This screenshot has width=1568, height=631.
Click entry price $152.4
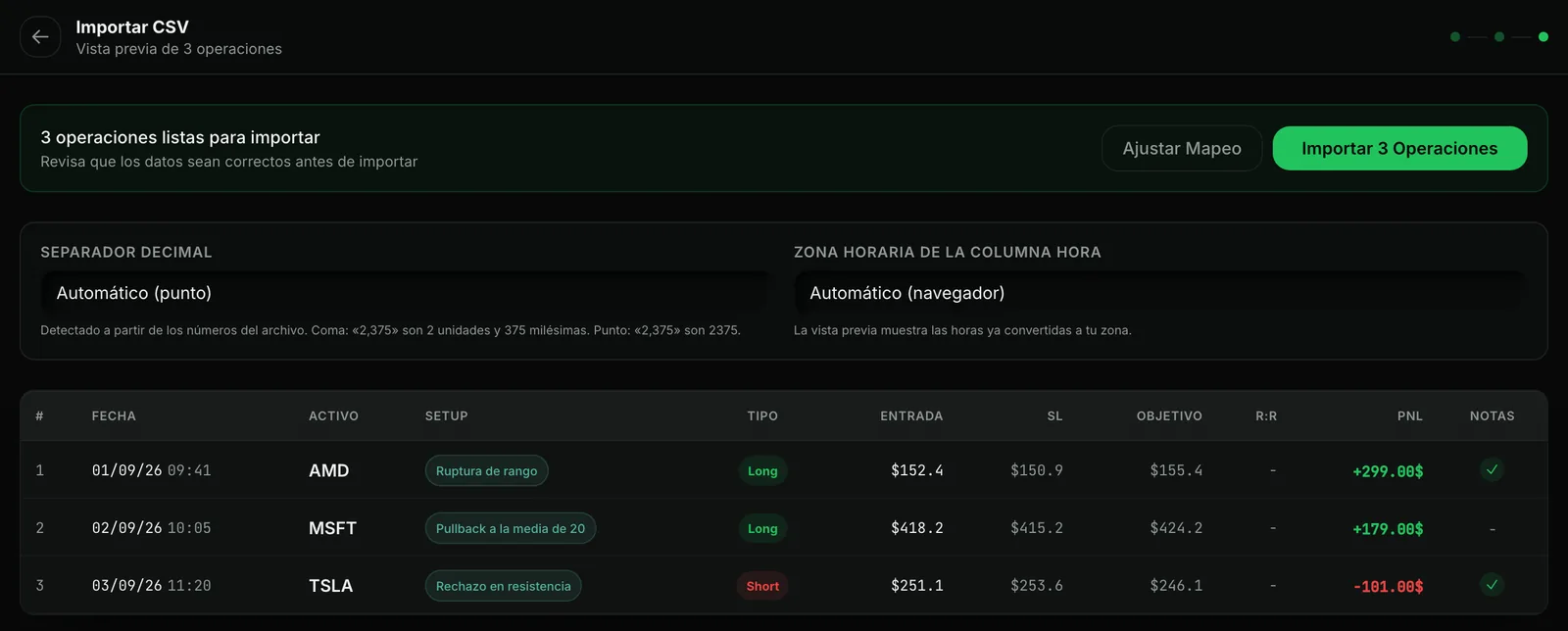coord(917,471)
